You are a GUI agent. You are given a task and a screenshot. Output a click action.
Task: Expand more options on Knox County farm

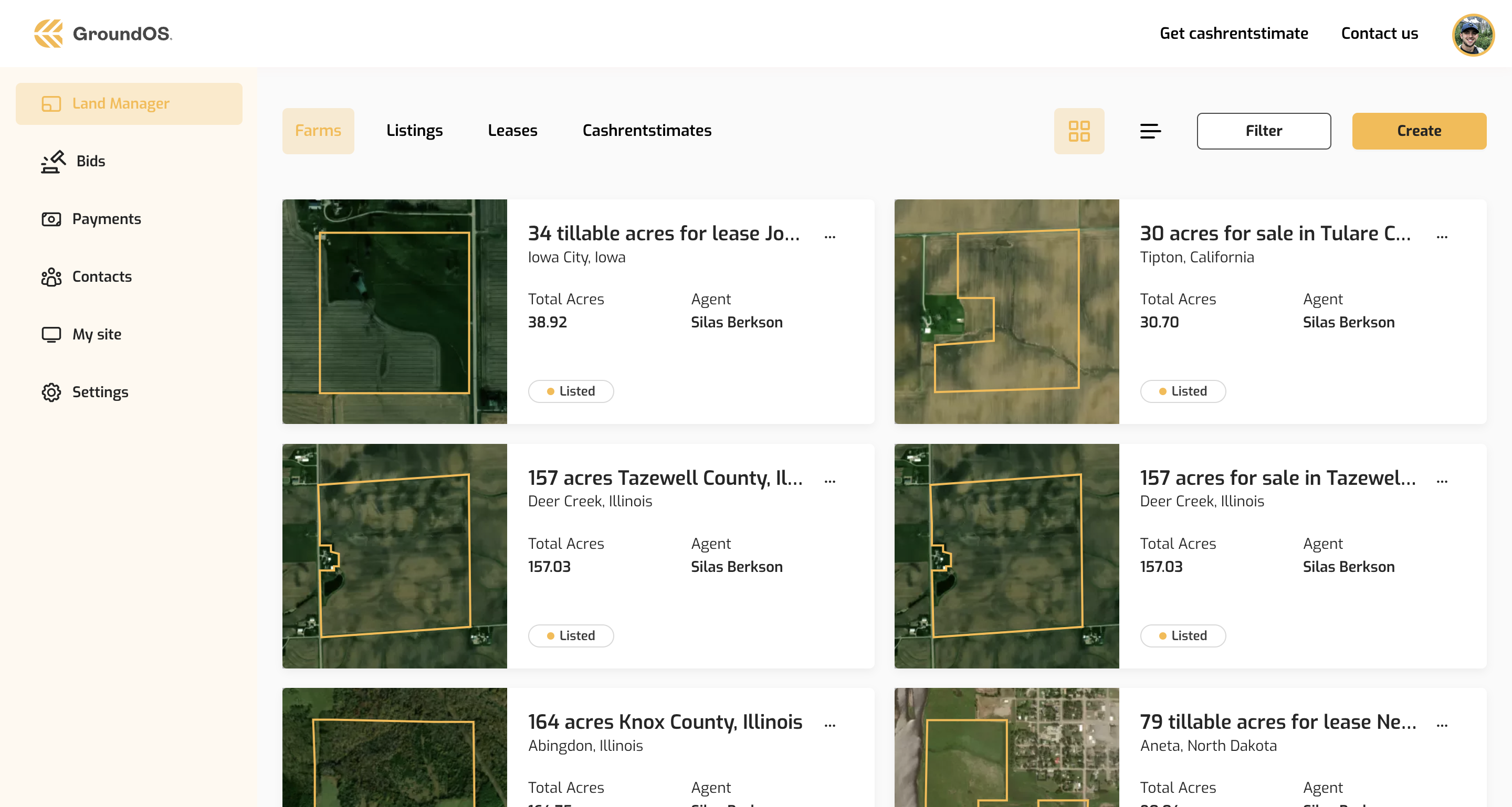point(829,726)
